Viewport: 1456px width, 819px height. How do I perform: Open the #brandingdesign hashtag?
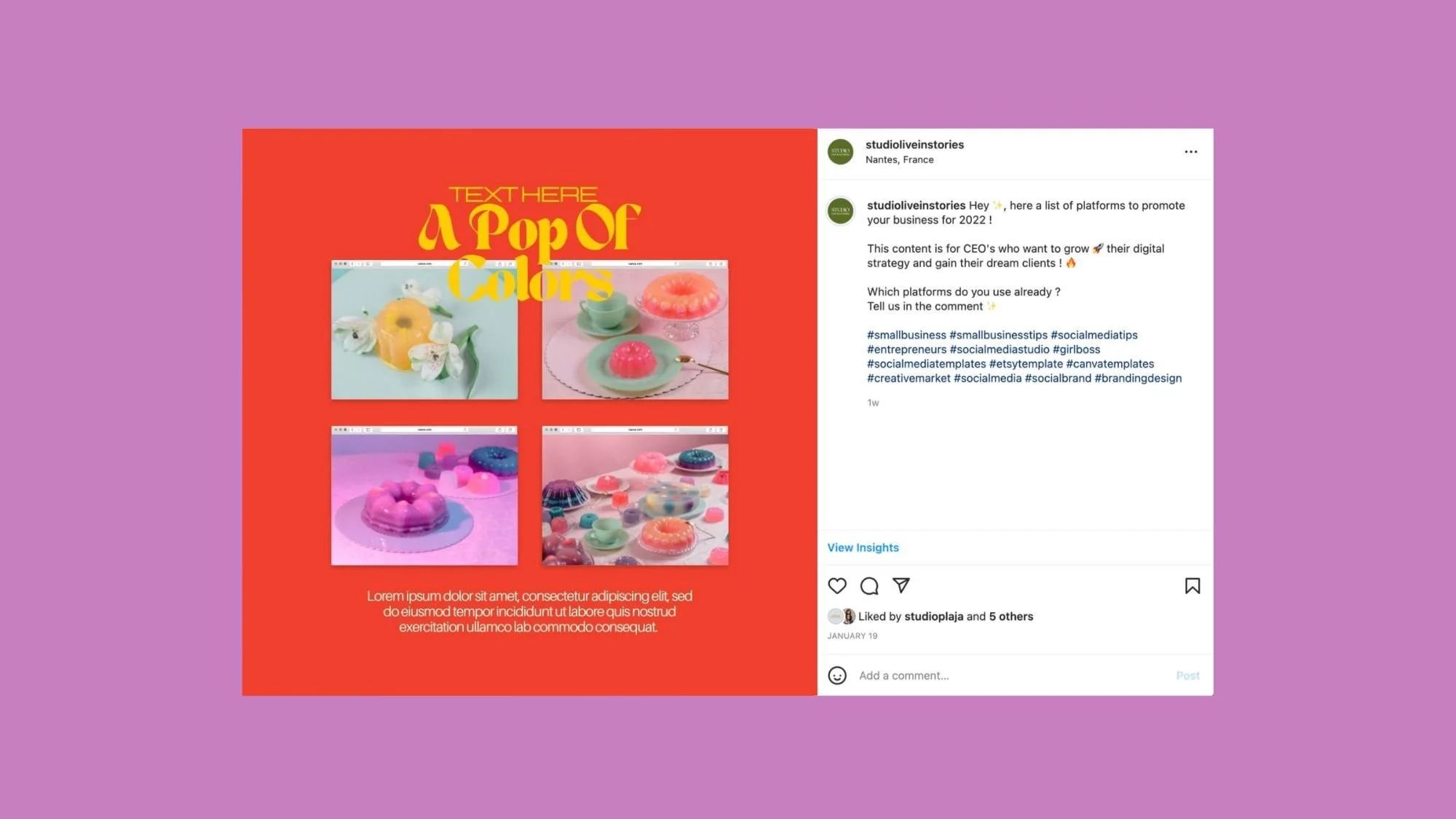[x=1139, y=379]
